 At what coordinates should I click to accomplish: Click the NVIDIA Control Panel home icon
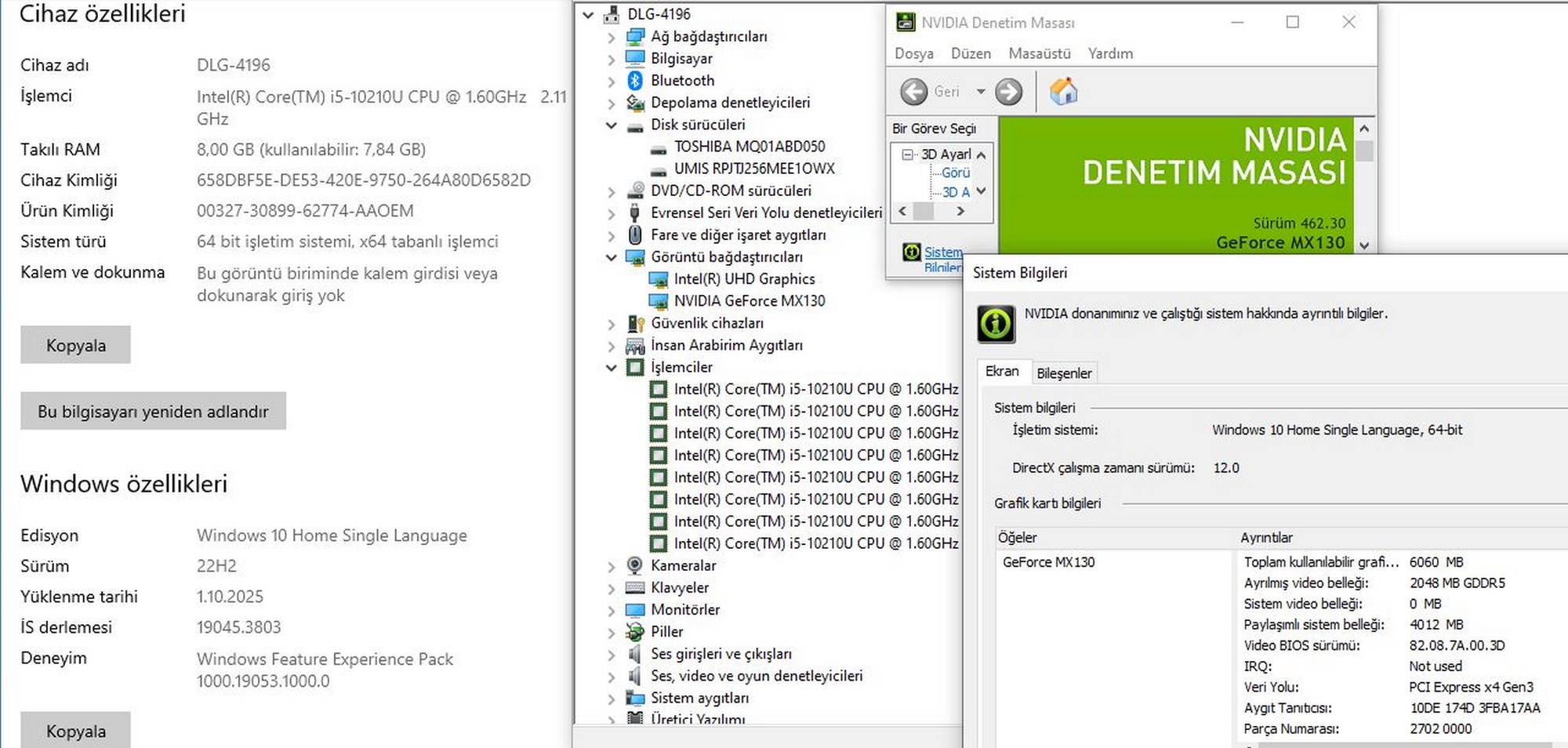[1063, 92]
